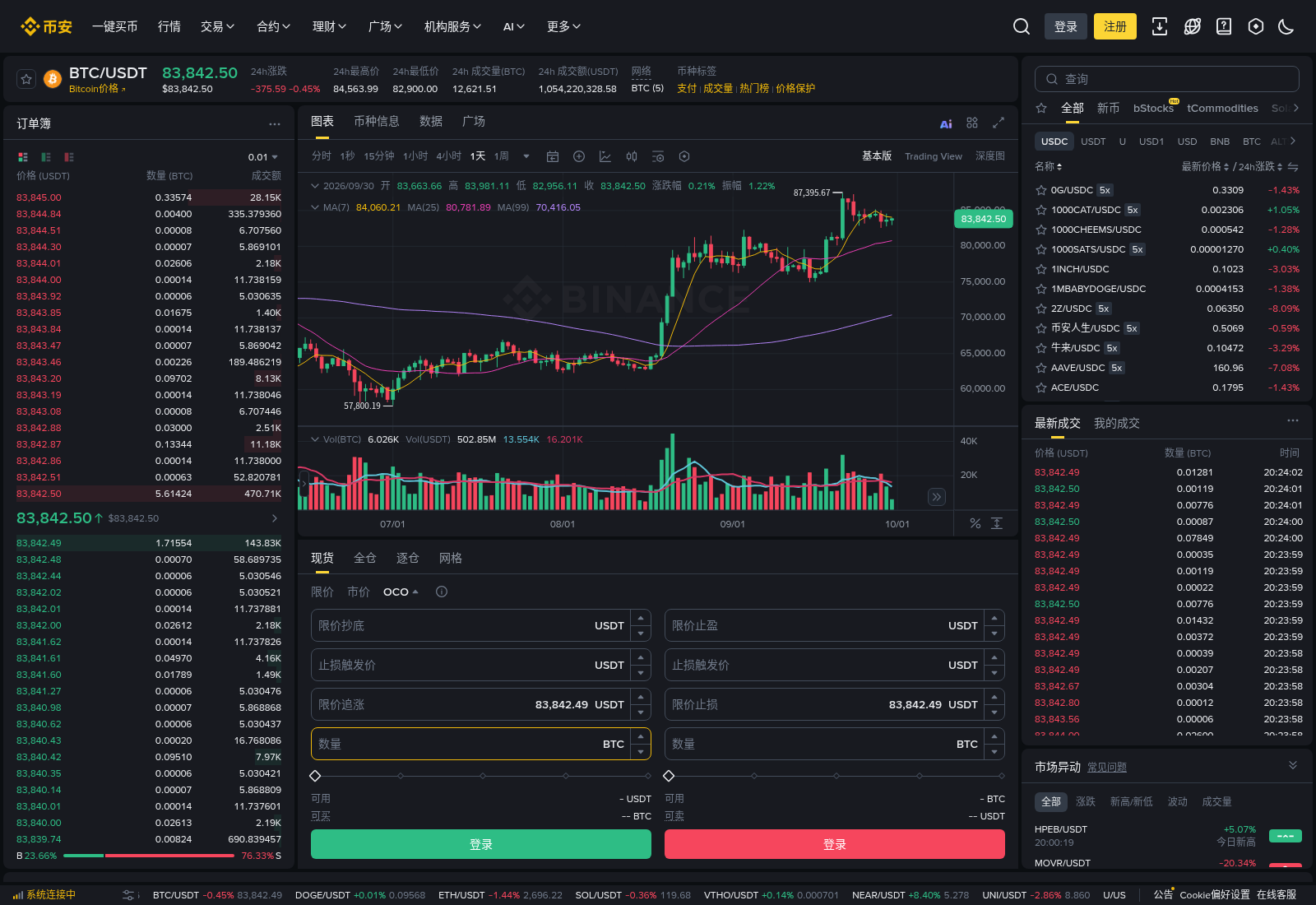Click the 注册 button
The width and height of the screenshot is (1316, 905).
(x=1115, y=26)
